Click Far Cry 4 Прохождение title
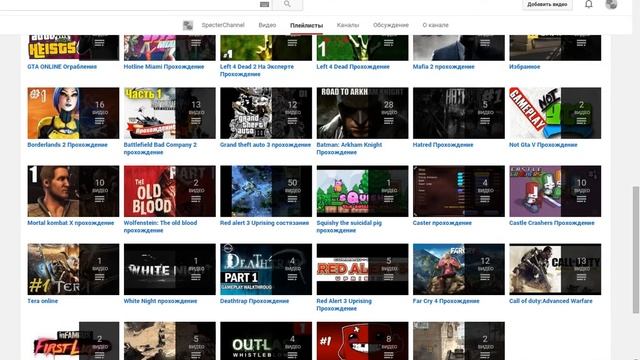 [446, 301]
